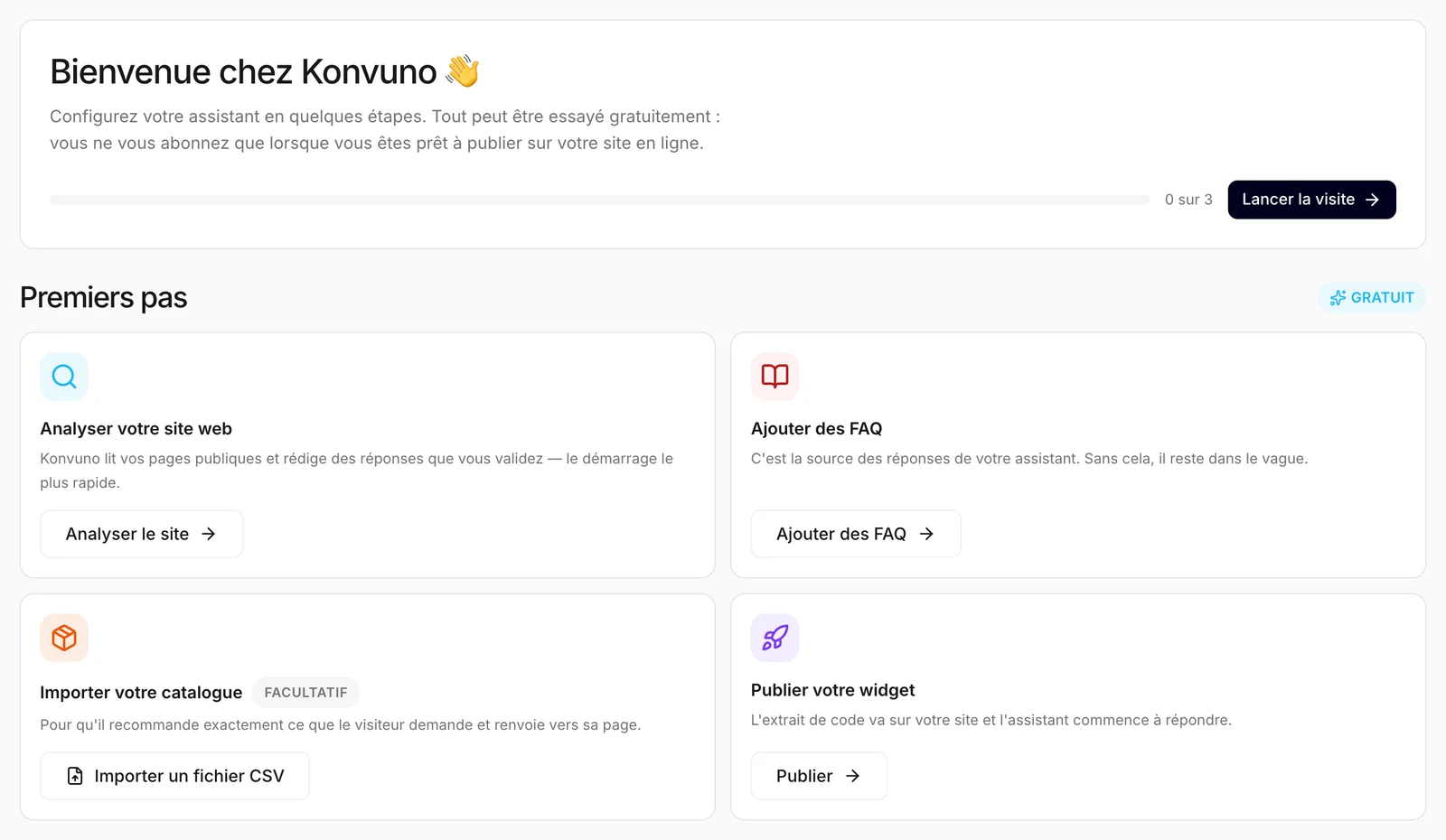This screenshot has height=840, width=1446.
Task: Click the text "Pour qu'il recommande exactement"
Action: 340,725
